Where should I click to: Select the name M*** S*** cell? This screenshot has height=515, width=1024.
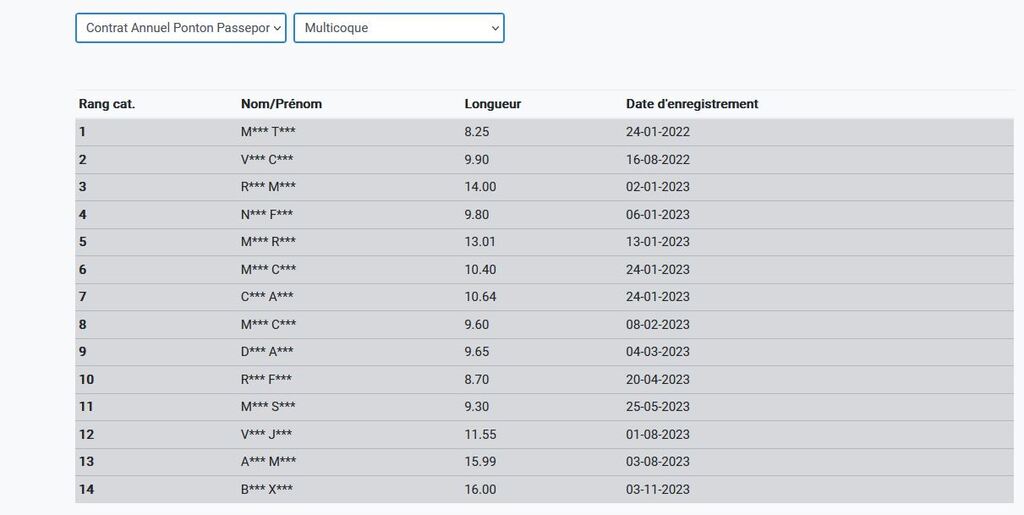tap(268, 406)
